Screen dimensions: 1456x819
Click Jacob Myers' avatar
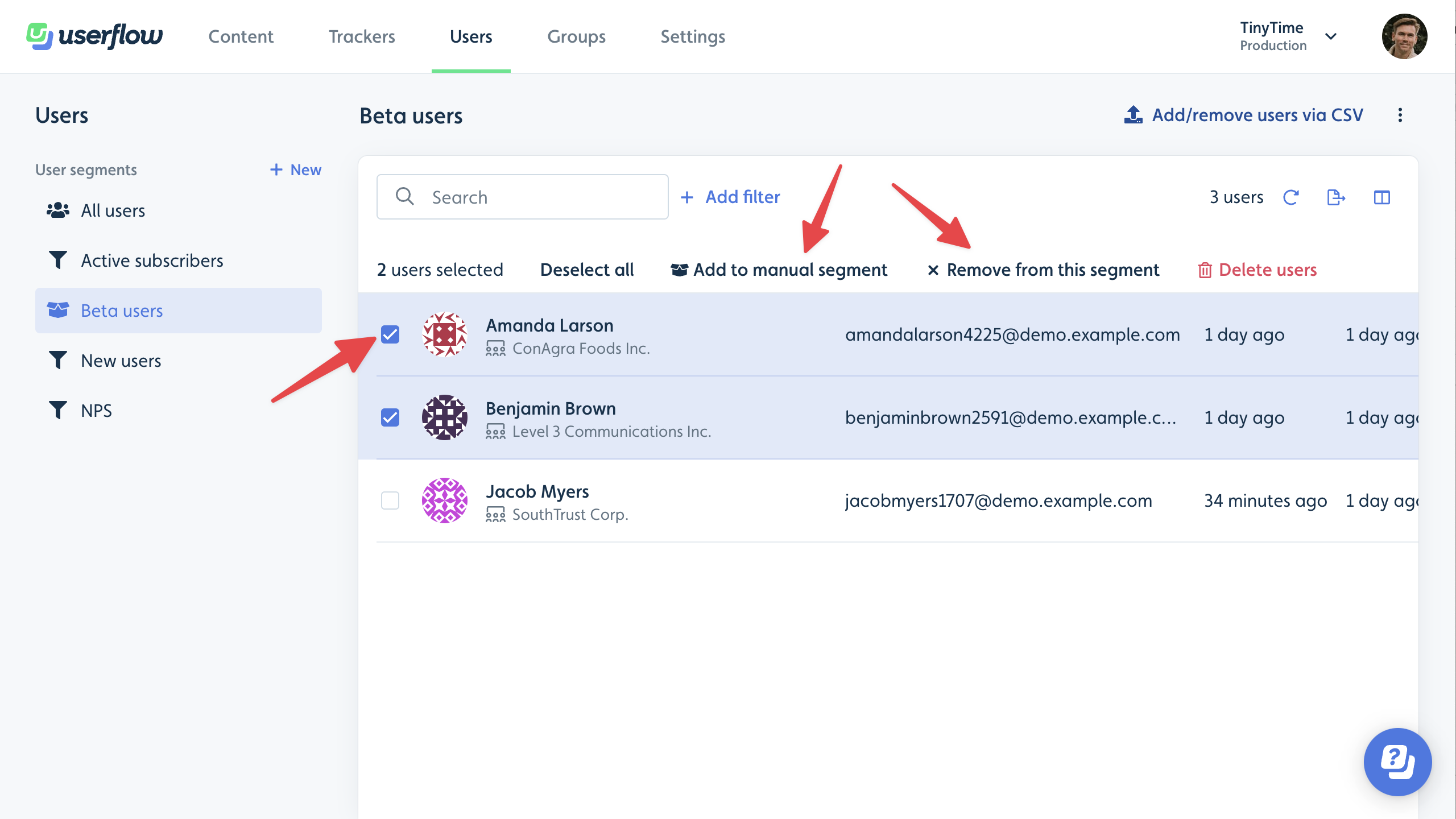click(x=445, y=500)
